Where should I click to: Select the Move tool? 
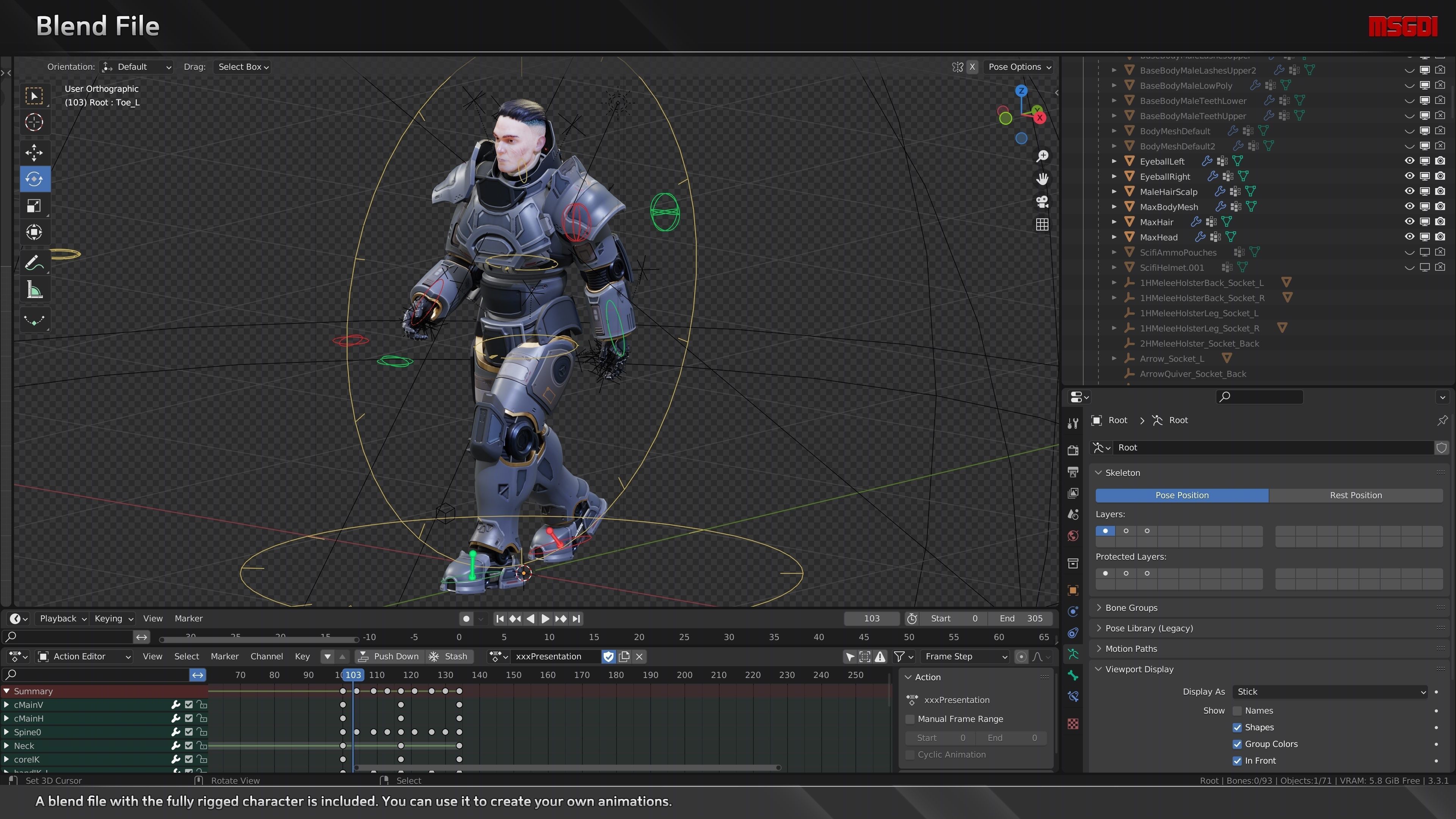point(34,152)
